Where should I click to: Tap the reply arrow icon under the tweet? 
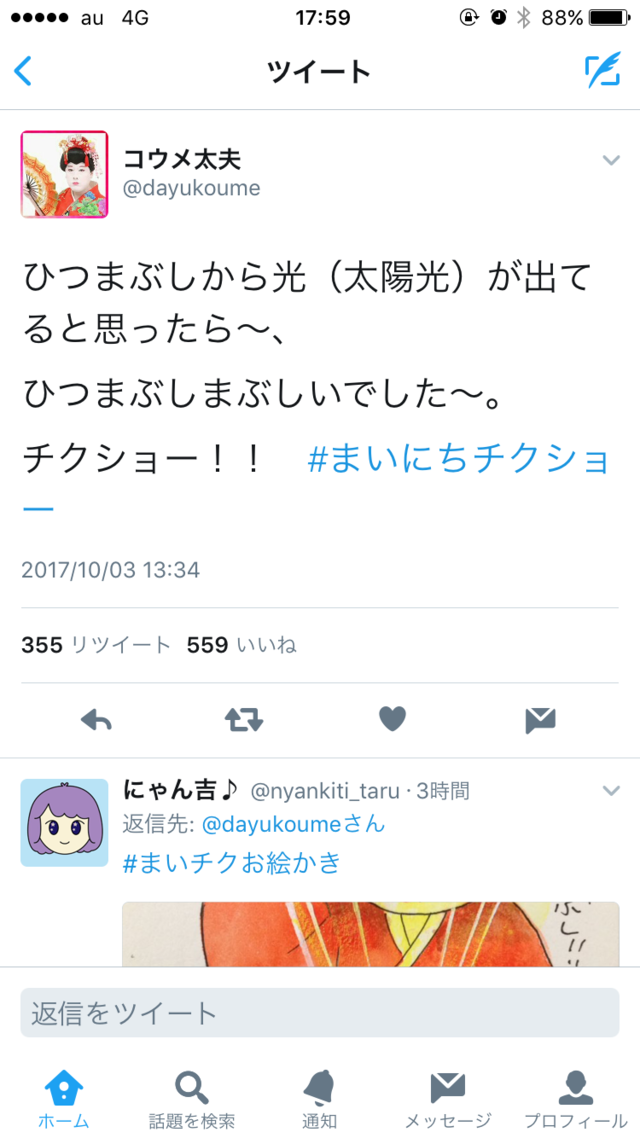[96, 720]
